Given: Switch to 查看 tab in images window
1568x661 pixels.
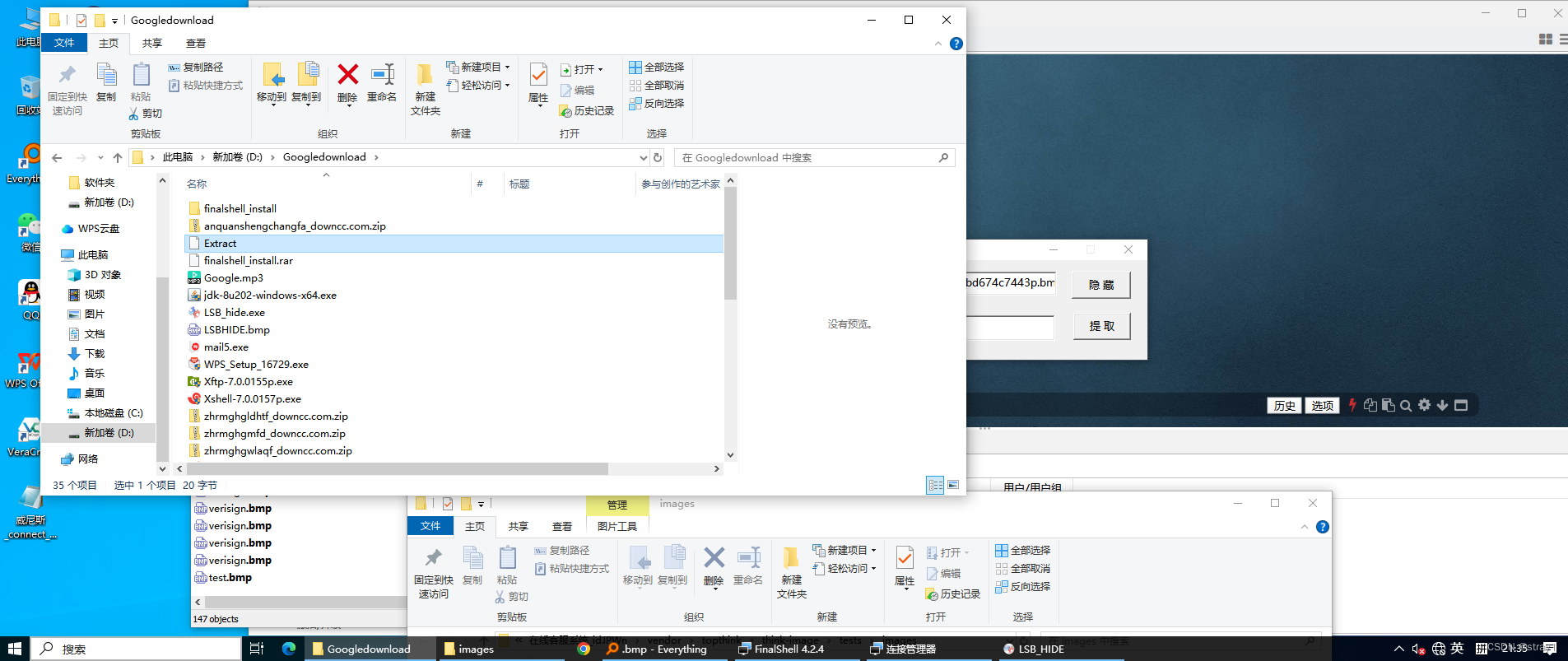Looking at the screenshot, I should point(562,526).
